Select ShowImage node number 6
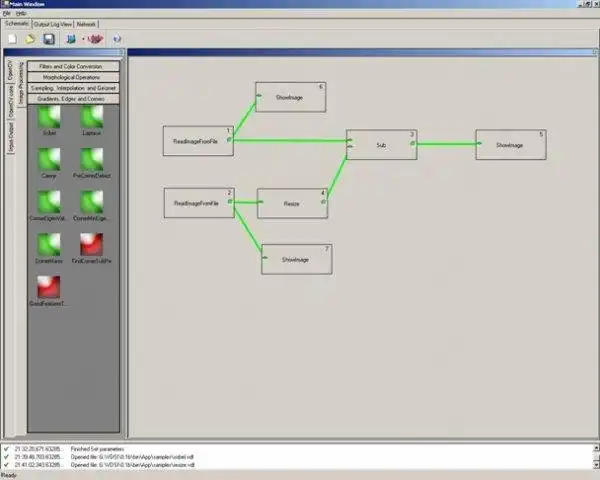 [x=291, y=97]
